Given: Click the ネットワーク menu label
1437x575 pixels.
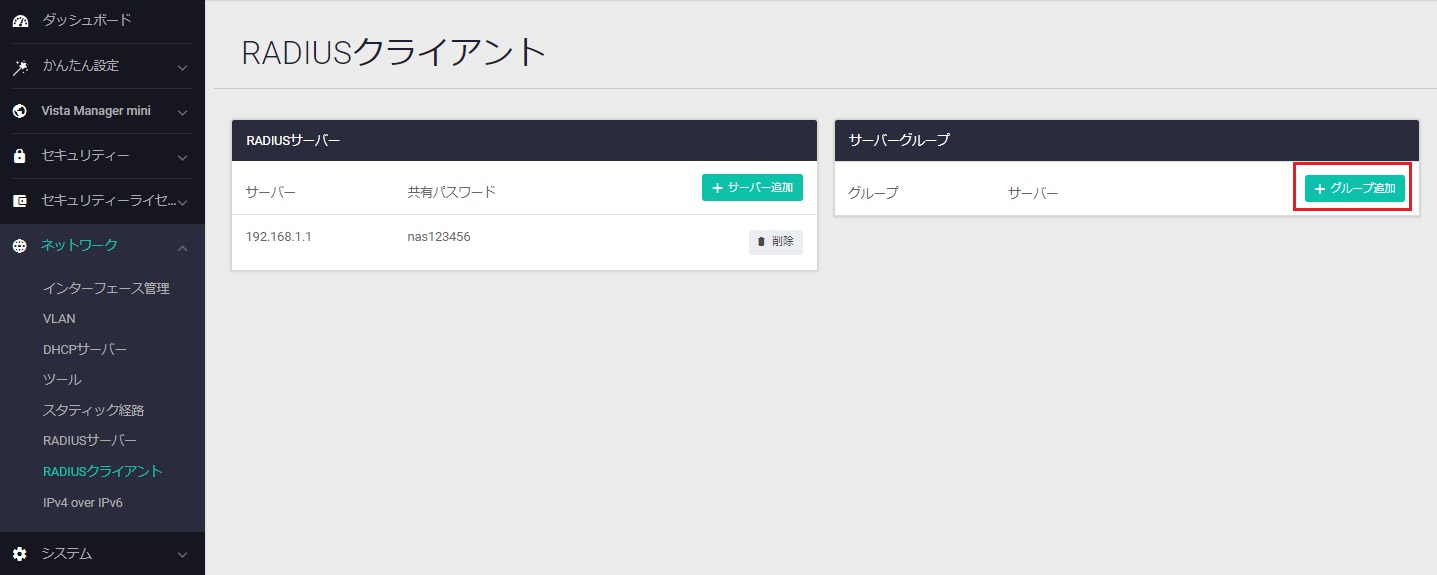Looking at the screenshot, I should pos(79,246).
